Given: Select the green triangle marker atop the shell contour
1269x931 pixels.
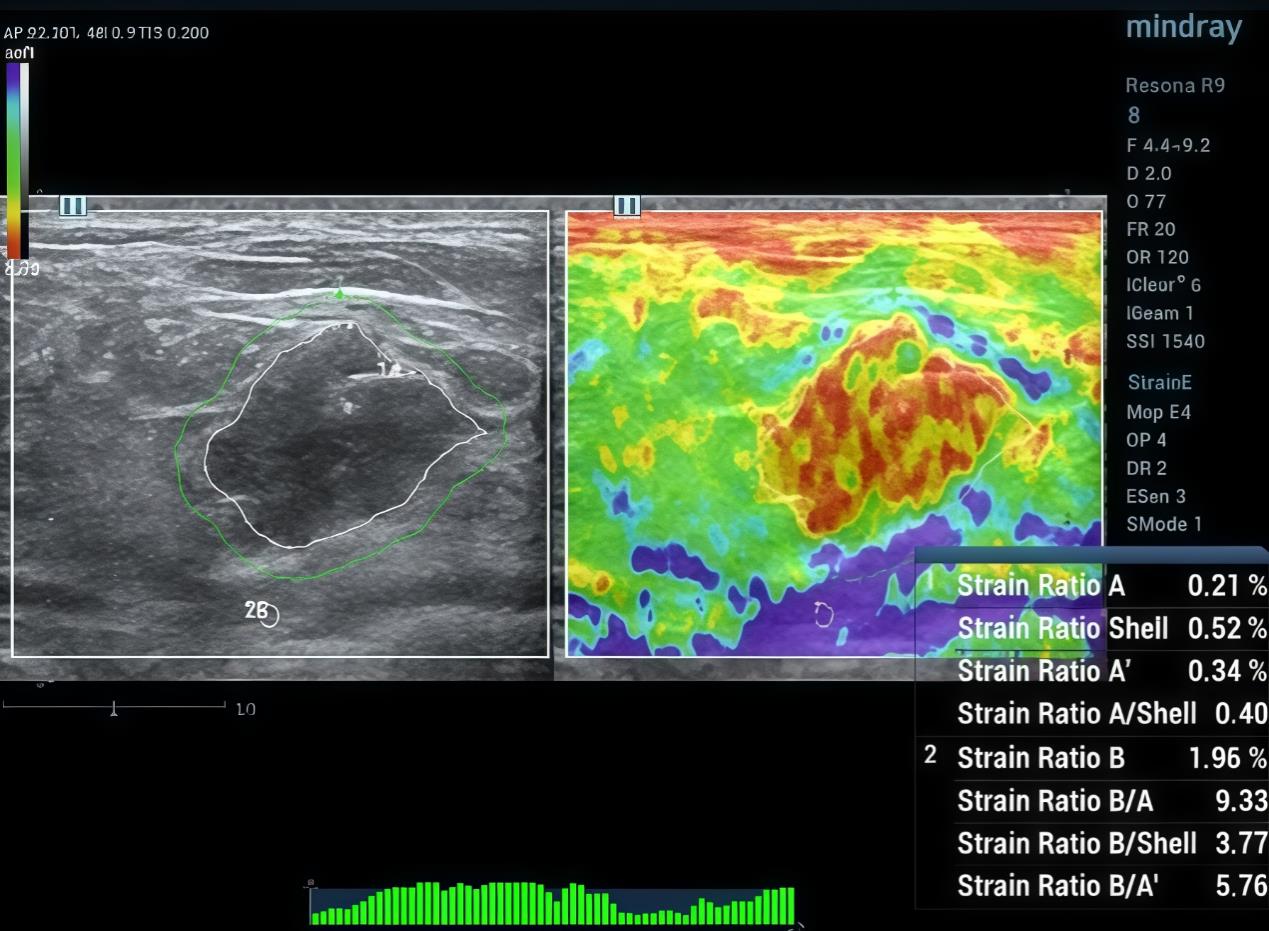Looking at the screenshot, I should click(339, 293).
